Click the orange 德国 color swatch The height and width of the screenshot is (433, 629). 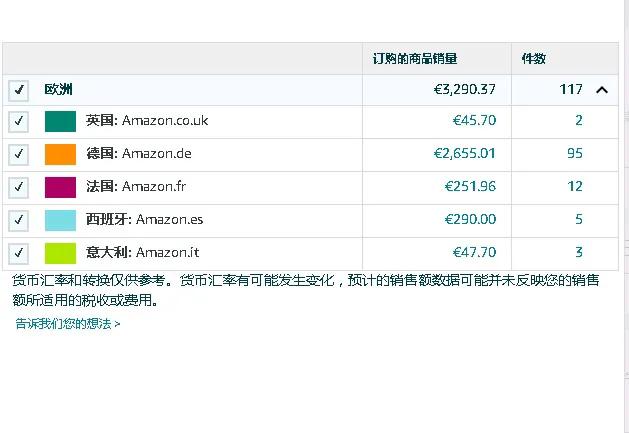point(60,154)
